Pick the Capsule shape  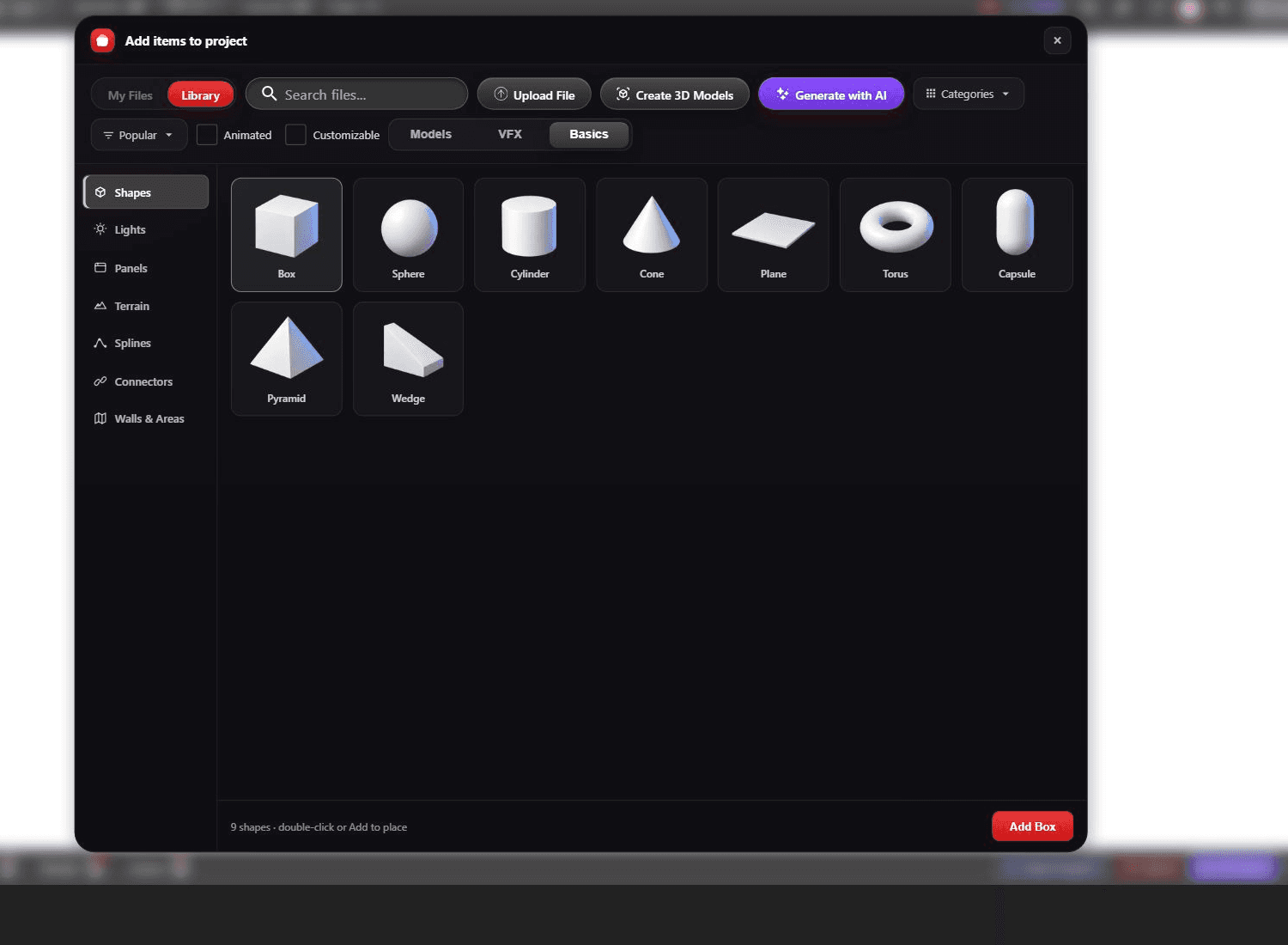[1018, 235]
